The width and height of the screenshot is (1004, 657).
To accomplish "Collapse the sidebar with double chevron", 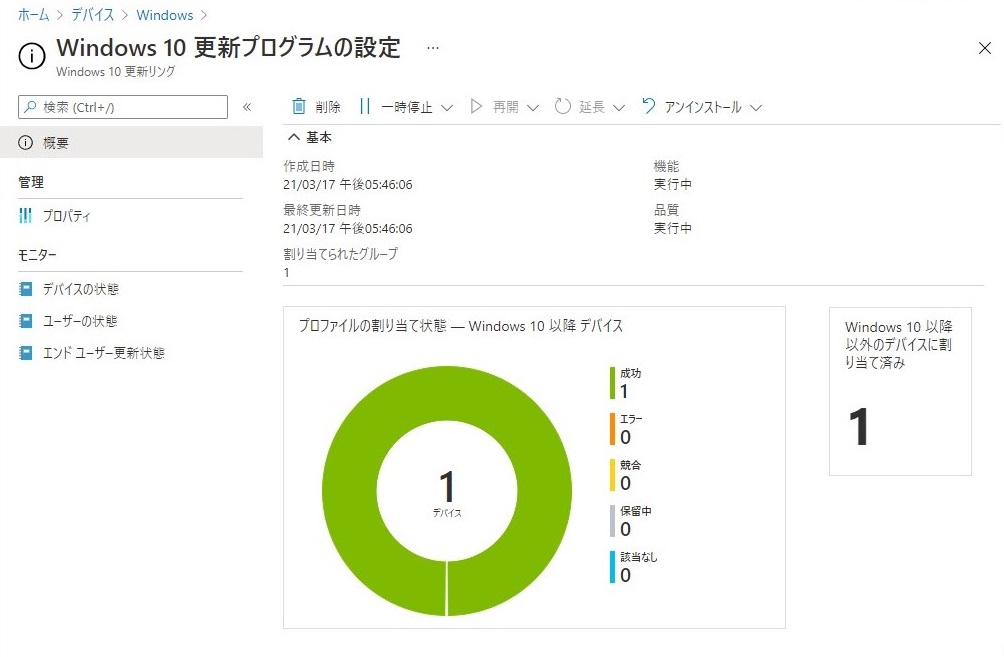I will pyautogui.click(x=247, y=107).
